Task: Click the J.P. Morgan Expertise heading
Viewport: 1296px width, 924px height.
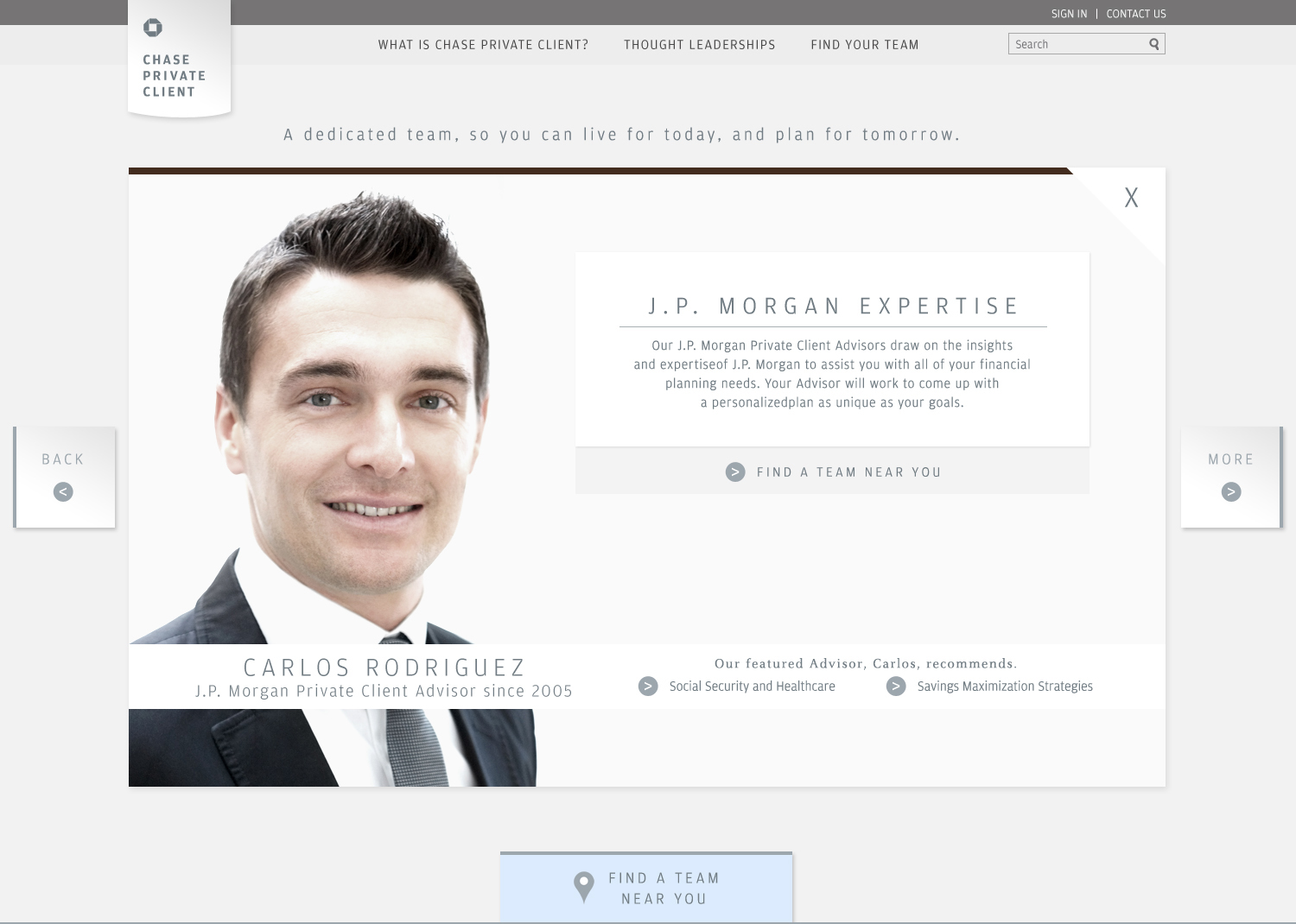Action: click(834, 307)
